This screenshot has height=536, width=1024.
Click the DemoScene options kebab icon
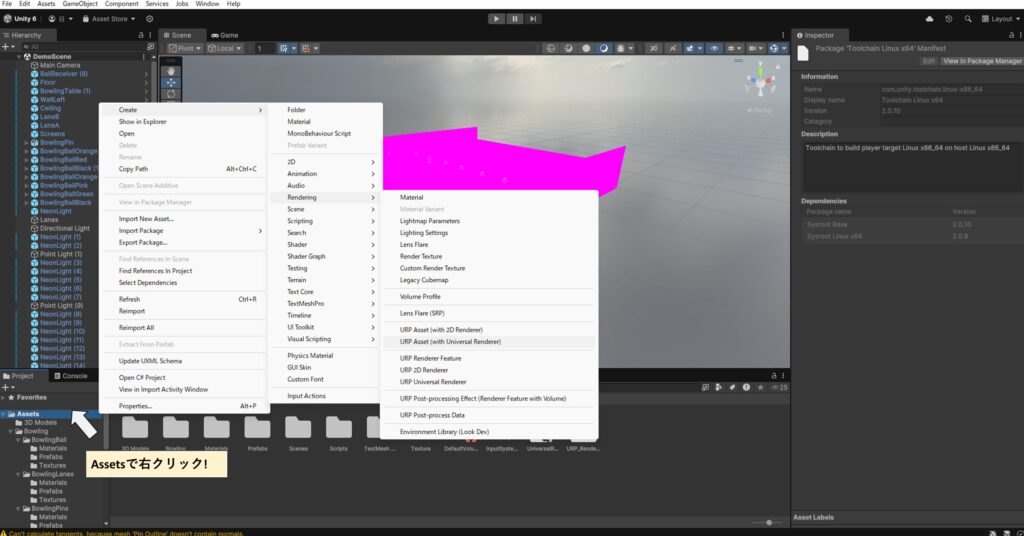144,57
